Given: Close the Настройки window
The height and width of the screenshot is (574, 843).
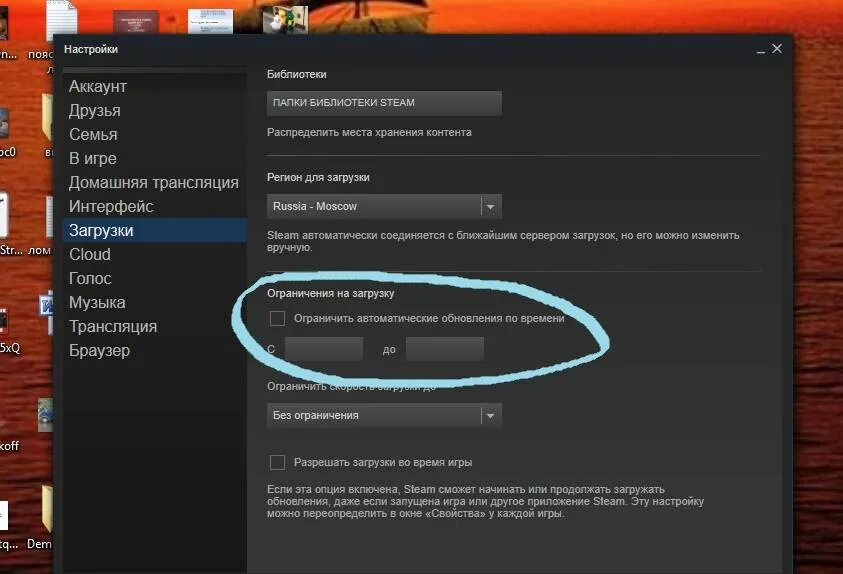Looking at the screenshot, I should [777, 49].
